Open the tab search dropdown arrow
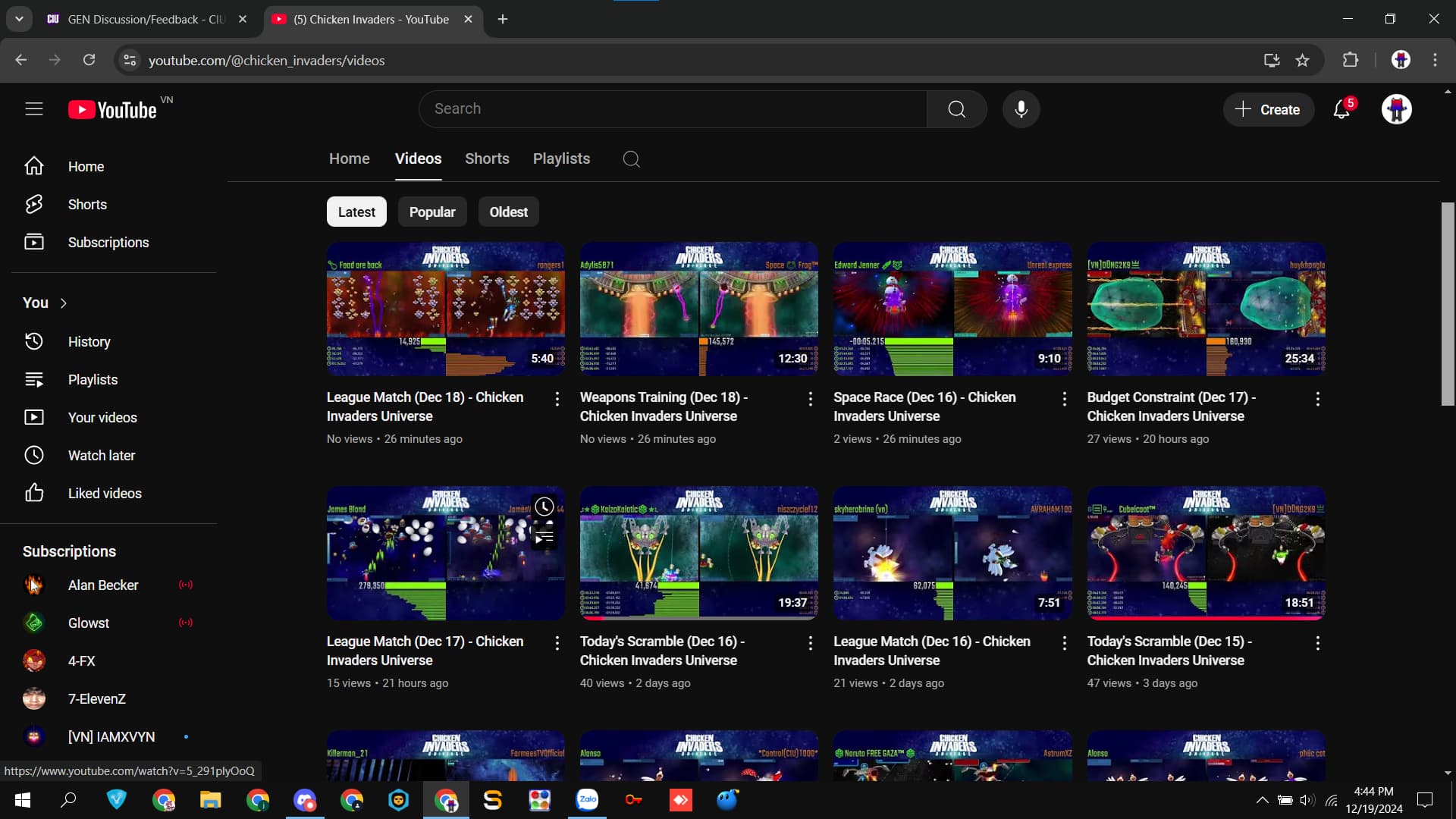Image resolution: width=1456 pixels, height=819 pixels. [19, 19]
